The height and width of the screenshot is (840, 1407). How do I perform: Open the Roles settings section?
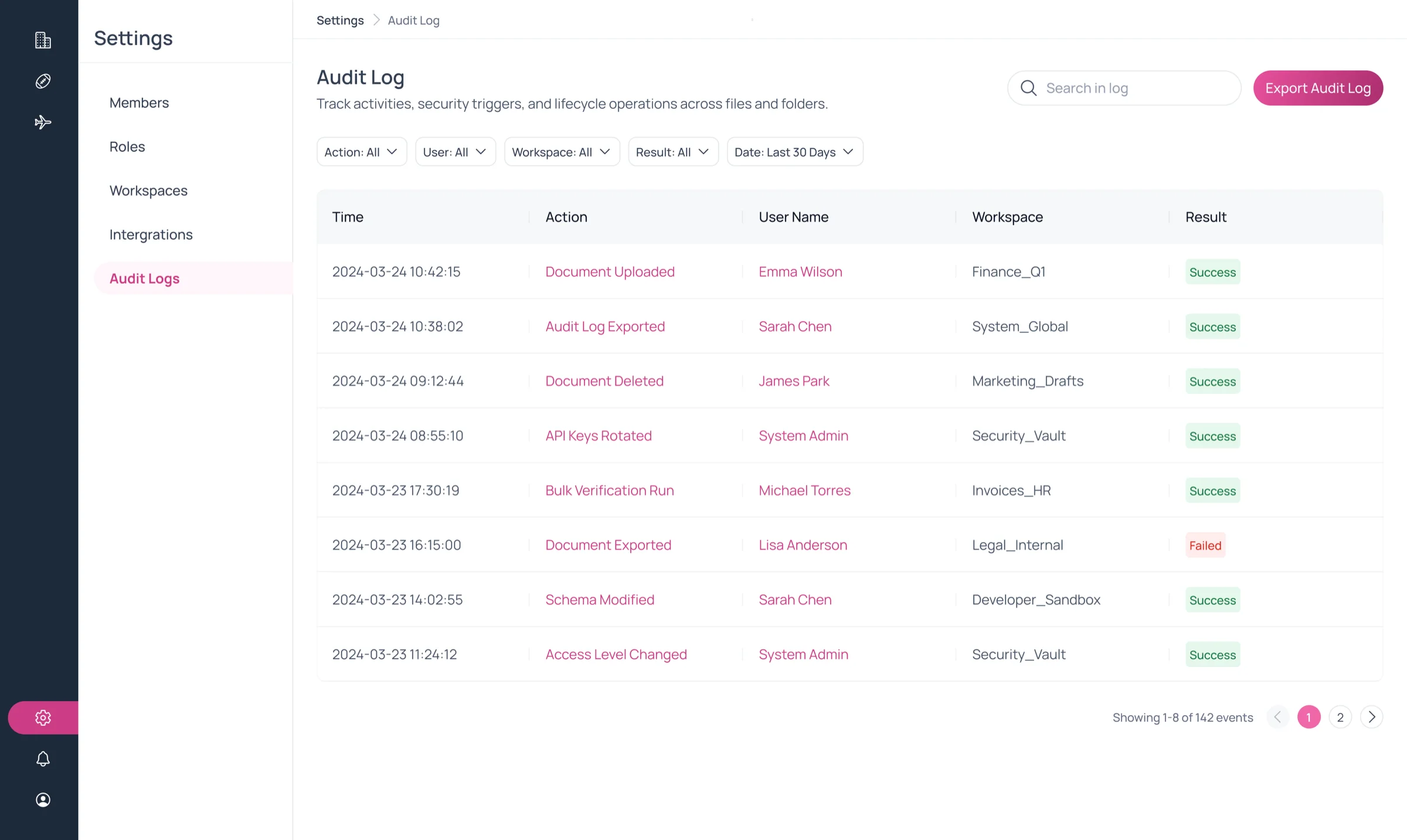coord(127,147)
